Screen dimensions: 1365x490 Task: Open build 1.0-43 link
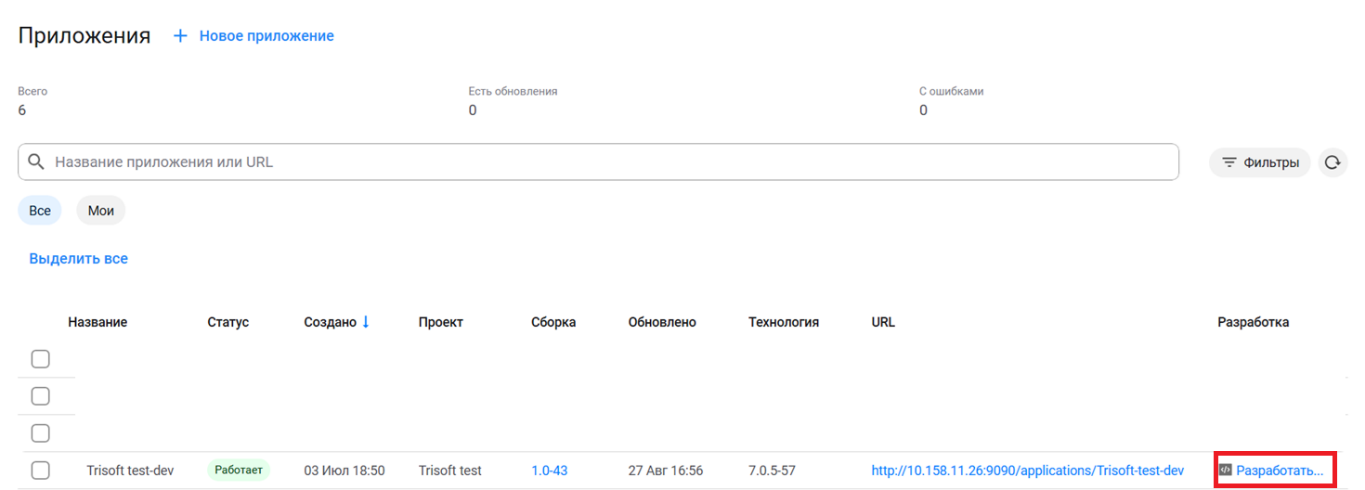(x=549, y=470)
